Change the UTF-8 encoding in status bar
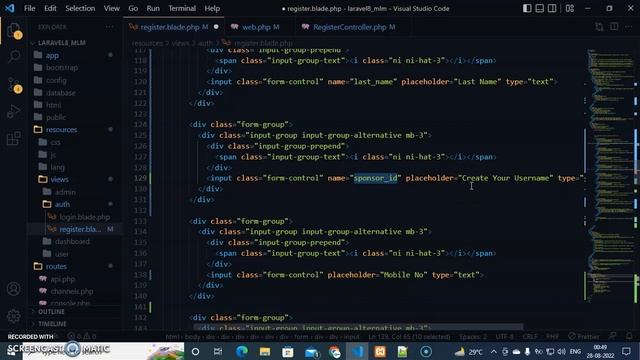This screenshot has width=640, height=360. 504,336
